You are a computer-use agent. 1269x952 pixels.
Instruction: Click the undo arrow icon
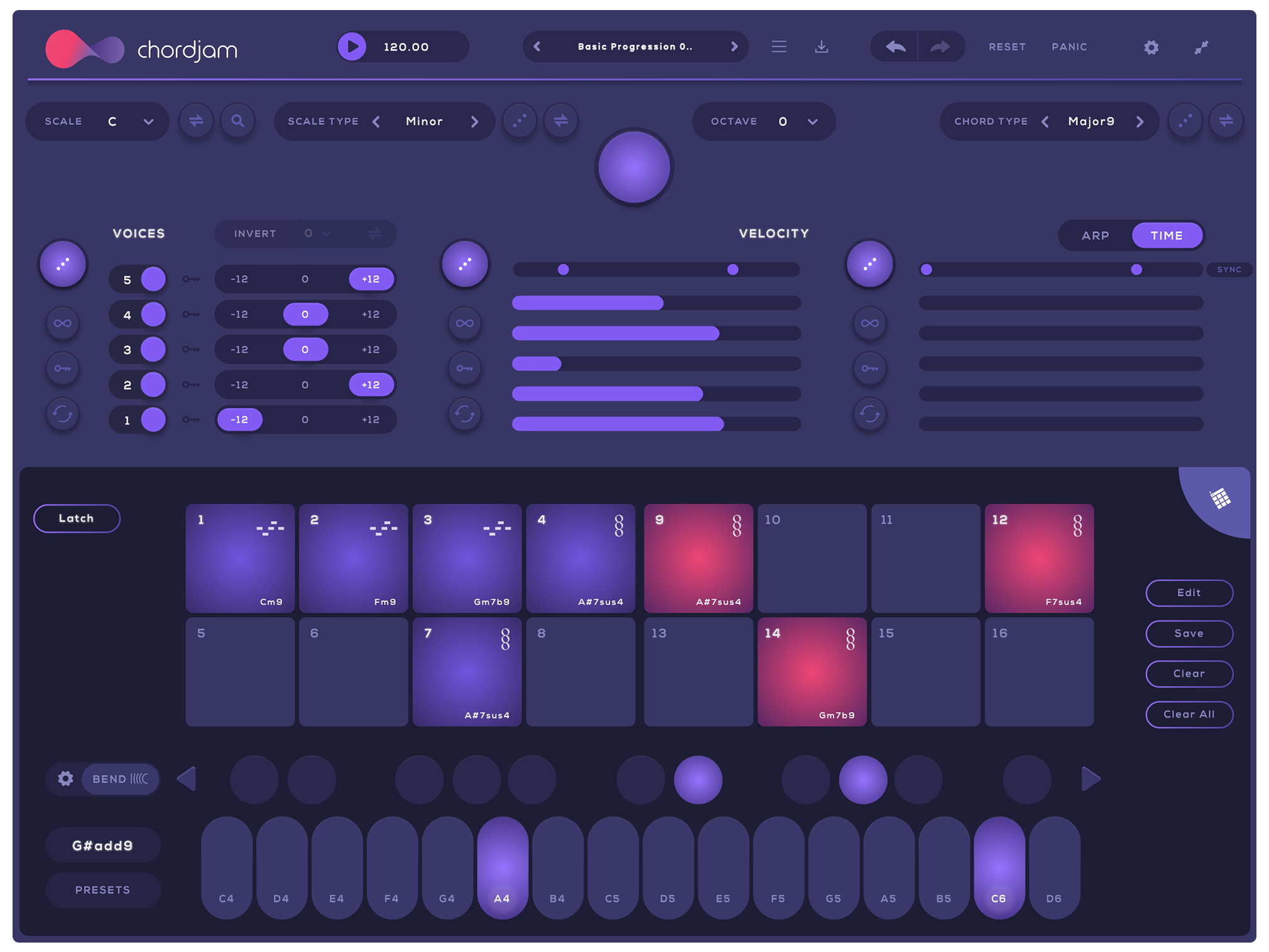(x=895, y=47)
